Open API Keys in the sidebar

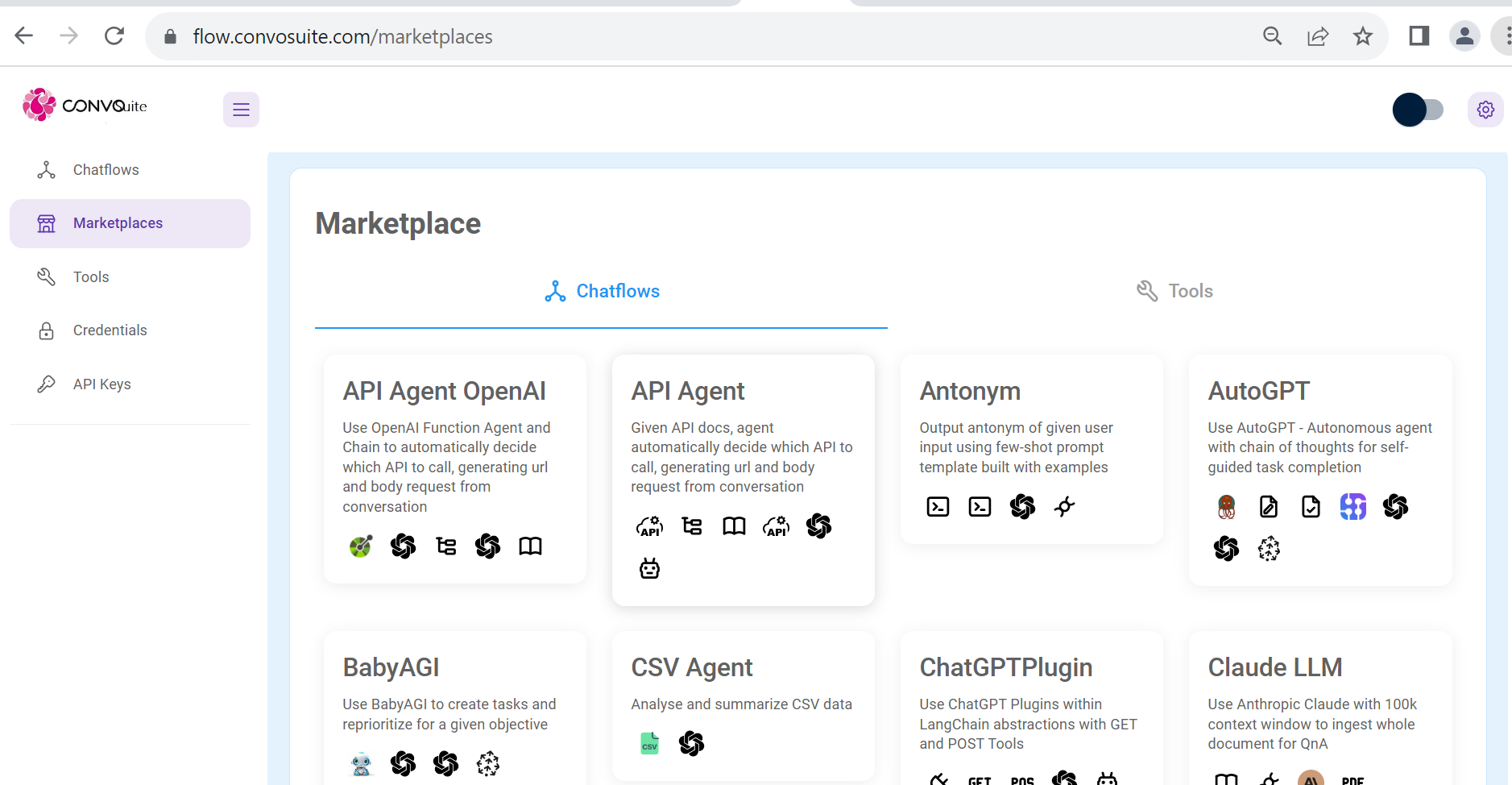[x=130, y=384]
